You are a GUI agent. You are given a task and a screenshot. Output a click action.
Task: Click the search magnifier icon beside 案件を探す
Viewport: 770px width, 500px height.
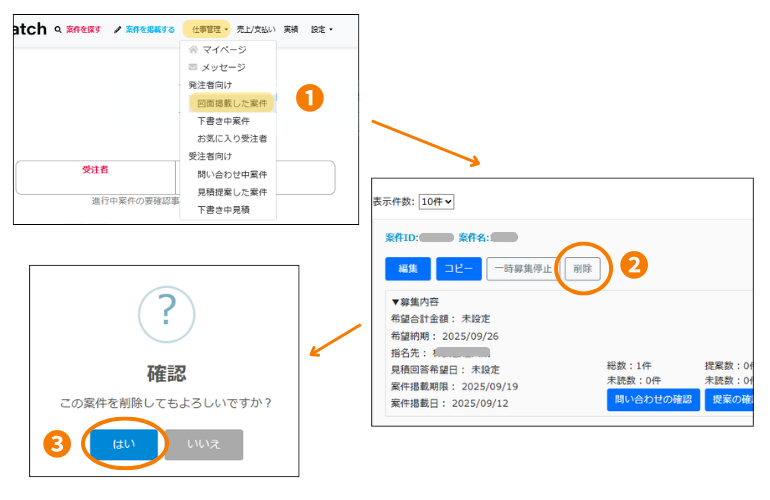tap(58, 29)
